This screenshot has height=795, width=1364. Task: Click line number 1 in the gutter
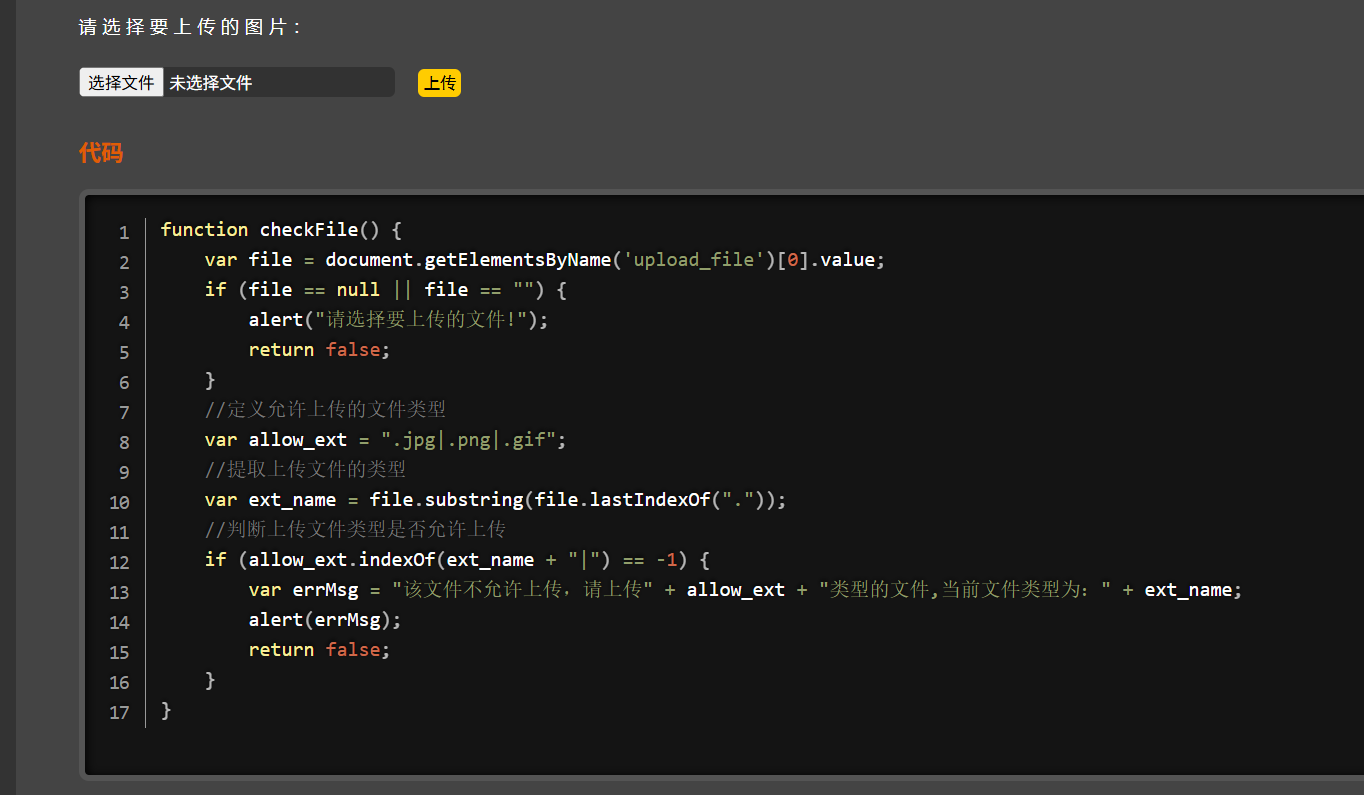point(124,233)
